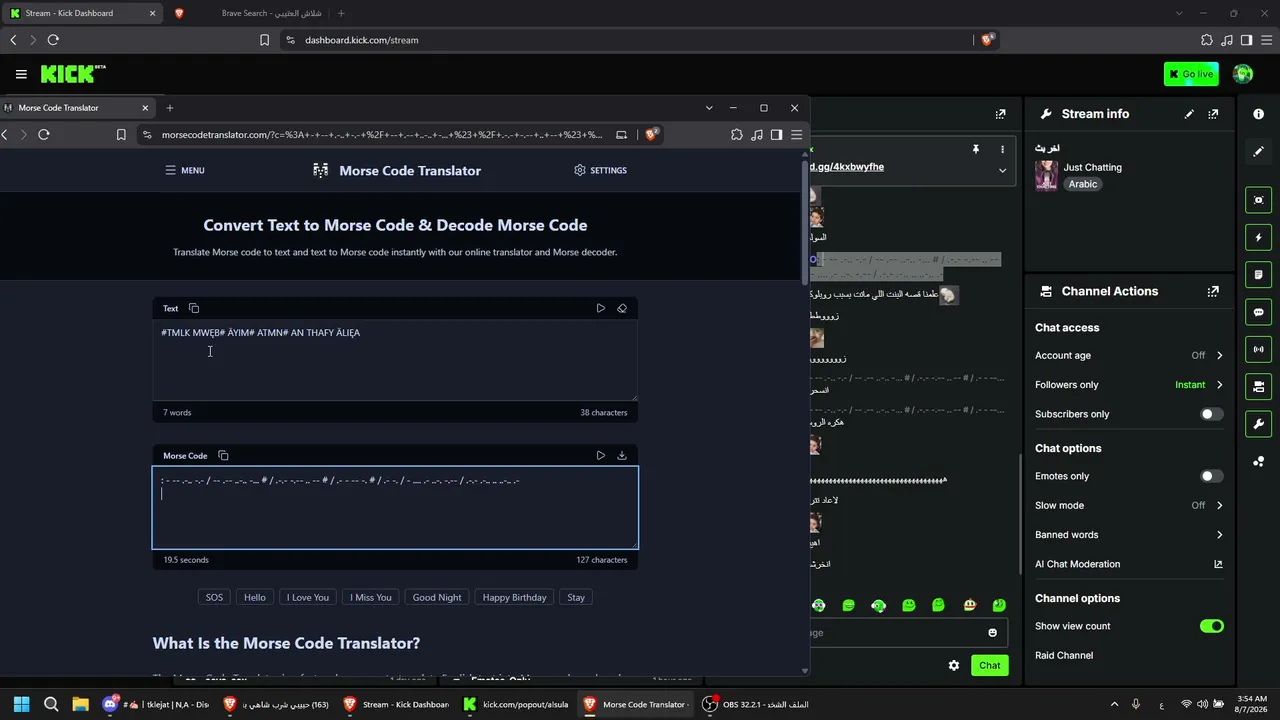
Task: Open the Account age setting
Action: point(1129,355)
